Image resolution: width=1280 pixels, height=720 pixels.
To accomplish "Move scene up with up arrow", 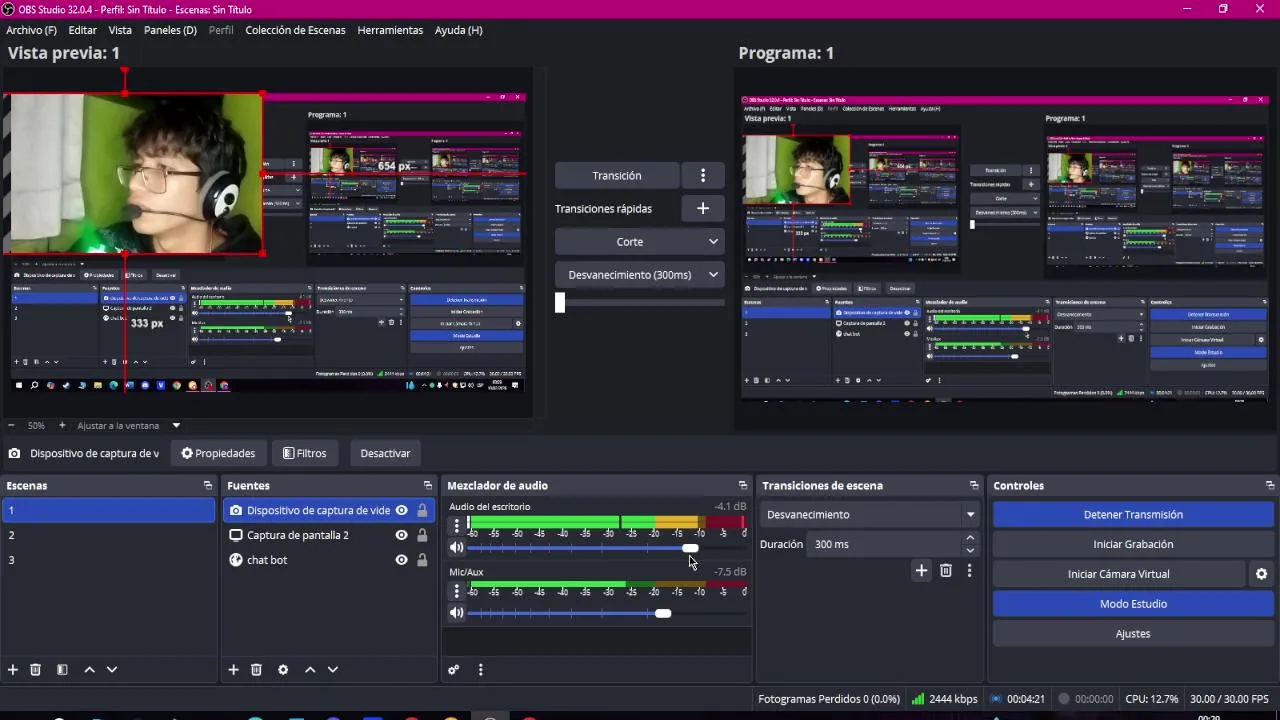I will coord(89,669).
